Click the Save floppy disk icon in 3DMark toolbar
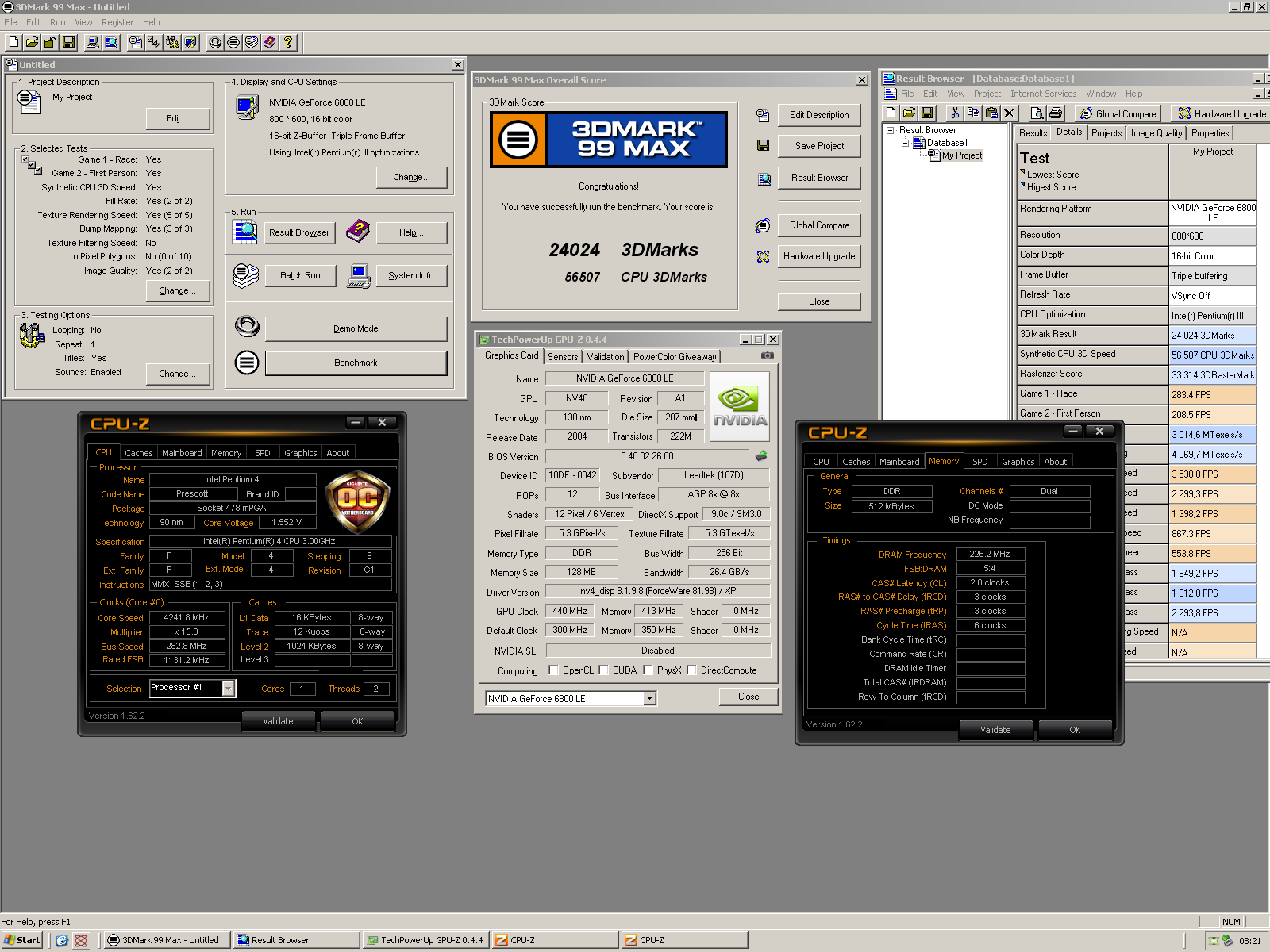 coord(69,42)
